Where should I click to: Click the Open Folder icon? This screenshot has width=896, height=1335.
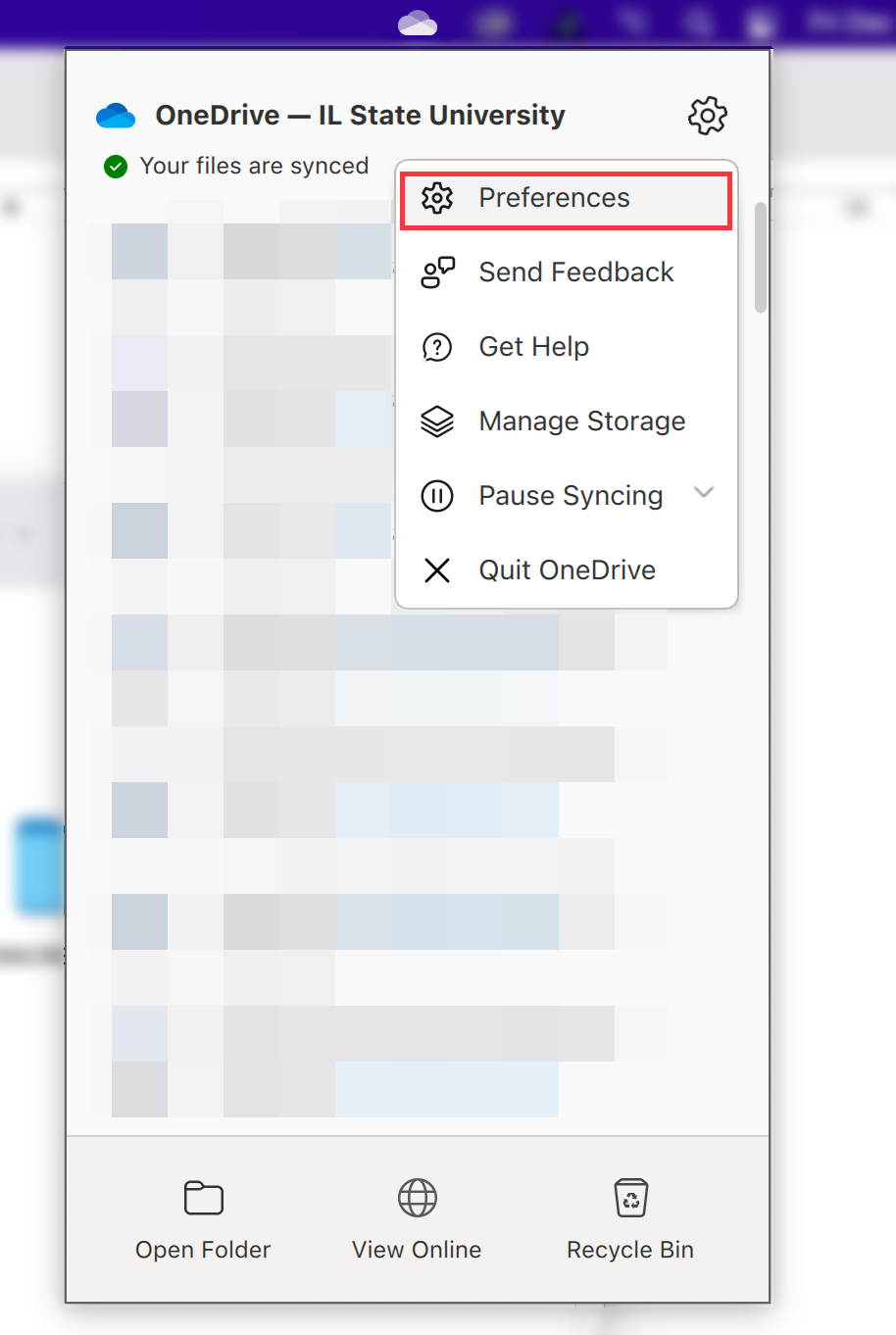coord(204,1198)
